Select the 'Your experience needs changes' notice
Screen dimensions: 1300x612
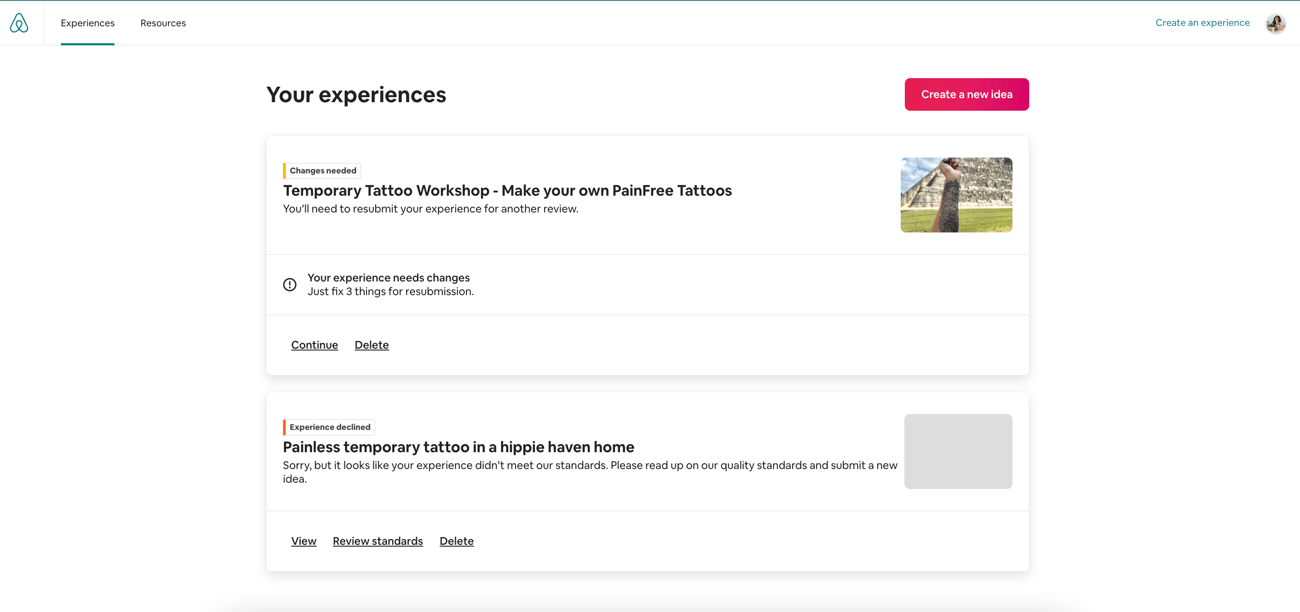tap(388, 278)
